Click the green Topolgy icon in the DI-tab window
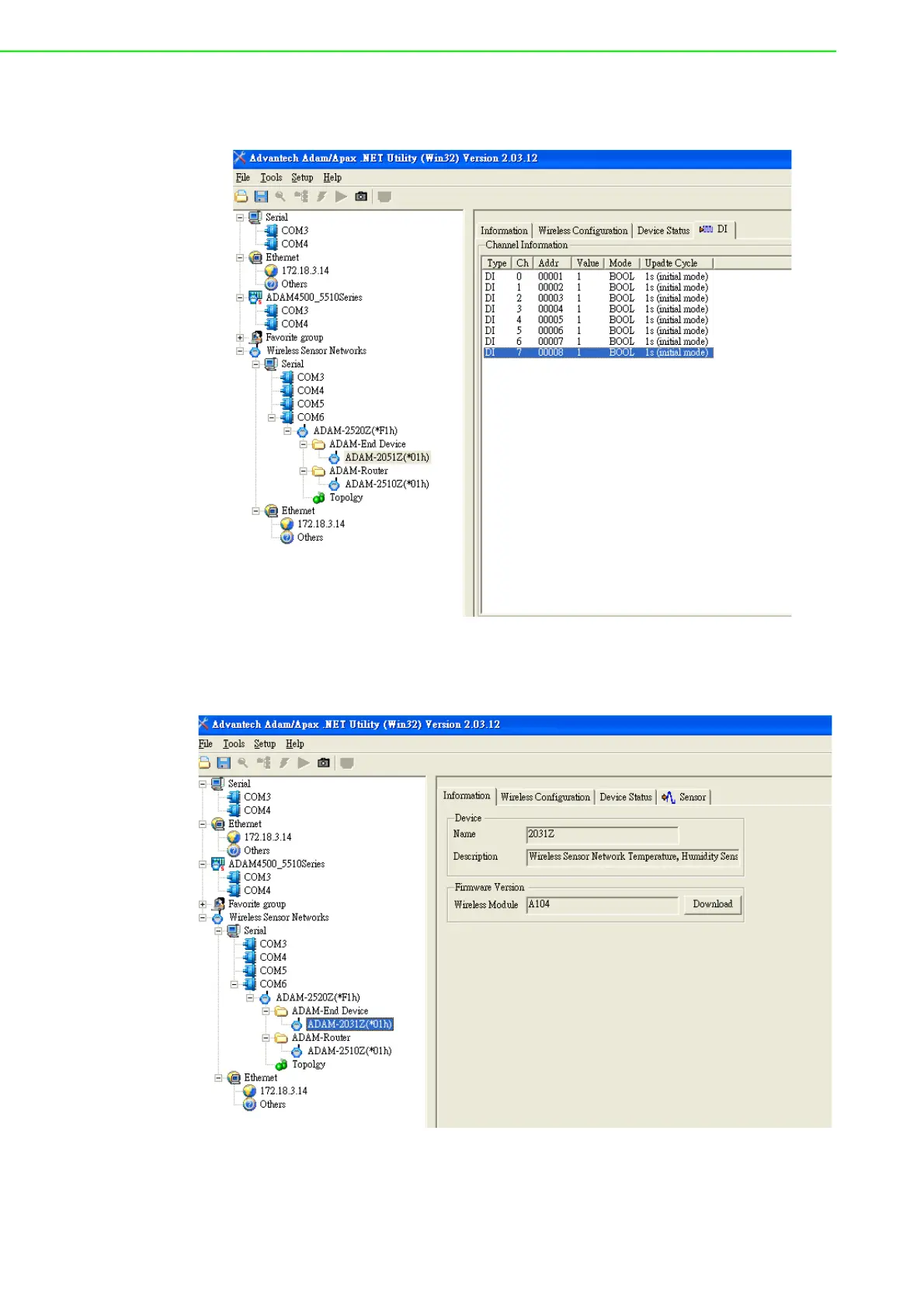Viewport: 924px width, 1308px height. [x=319, y=498]
